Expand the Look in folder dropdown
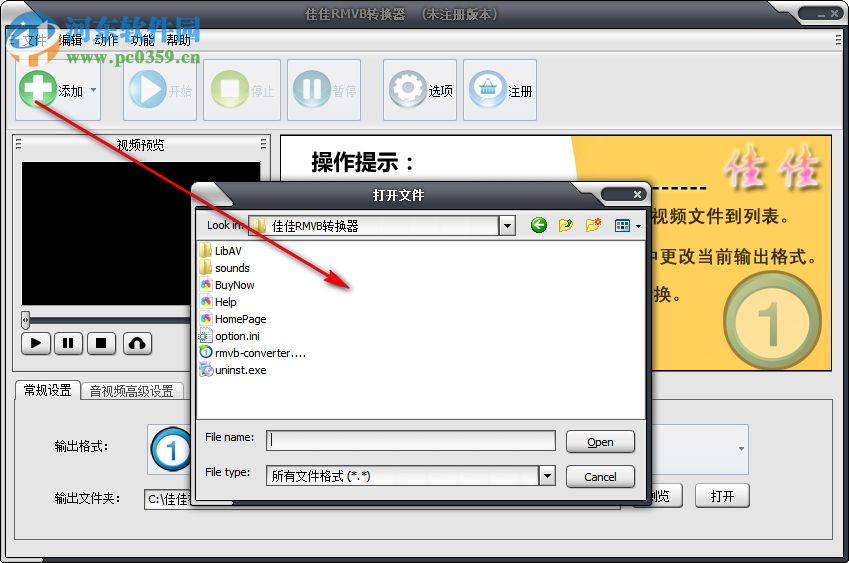849x563 pixels. 507,226
